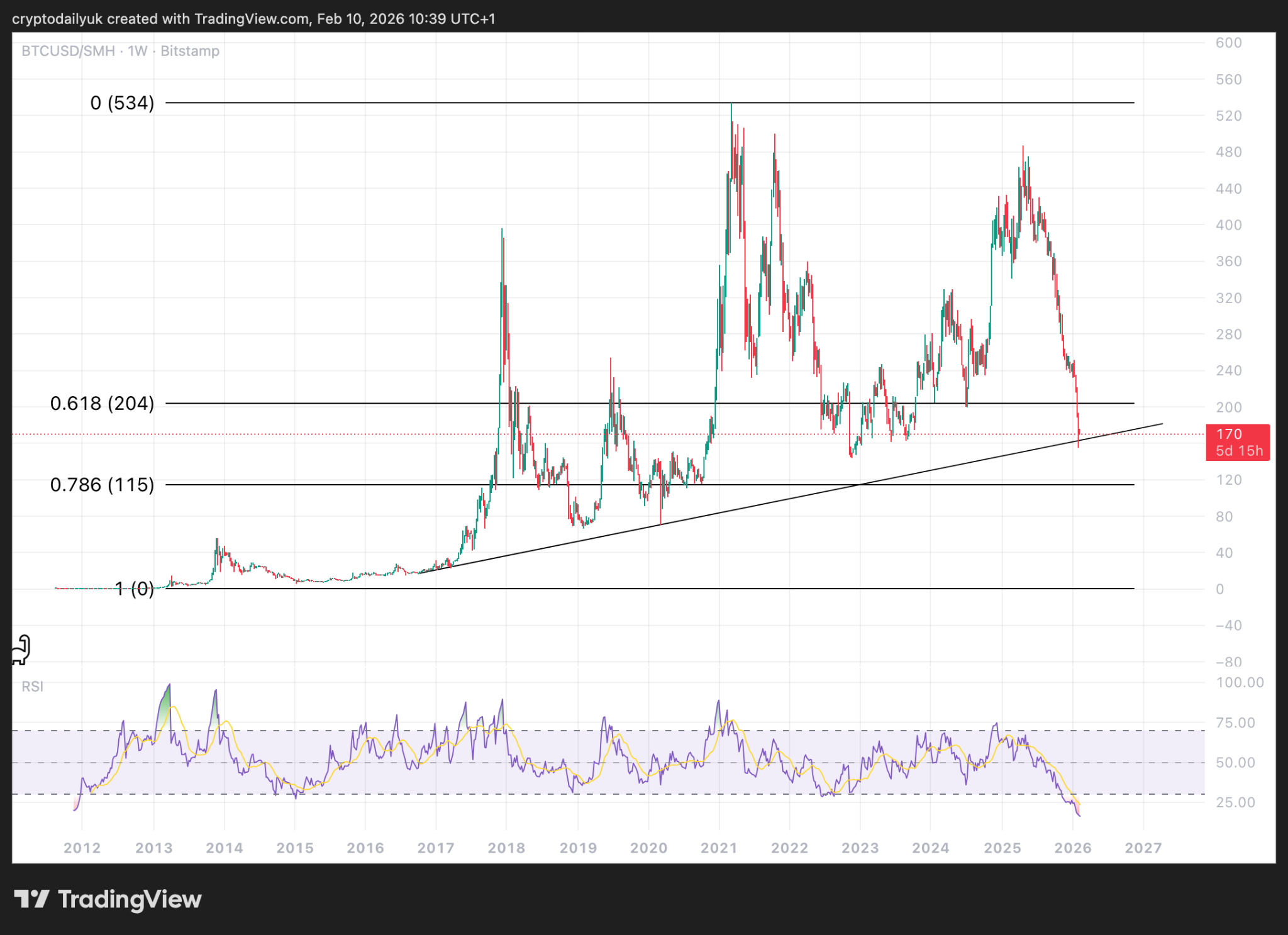Click the 360 price axis label
This screenshot has height=935, width=1288.
click(1229, 262)
